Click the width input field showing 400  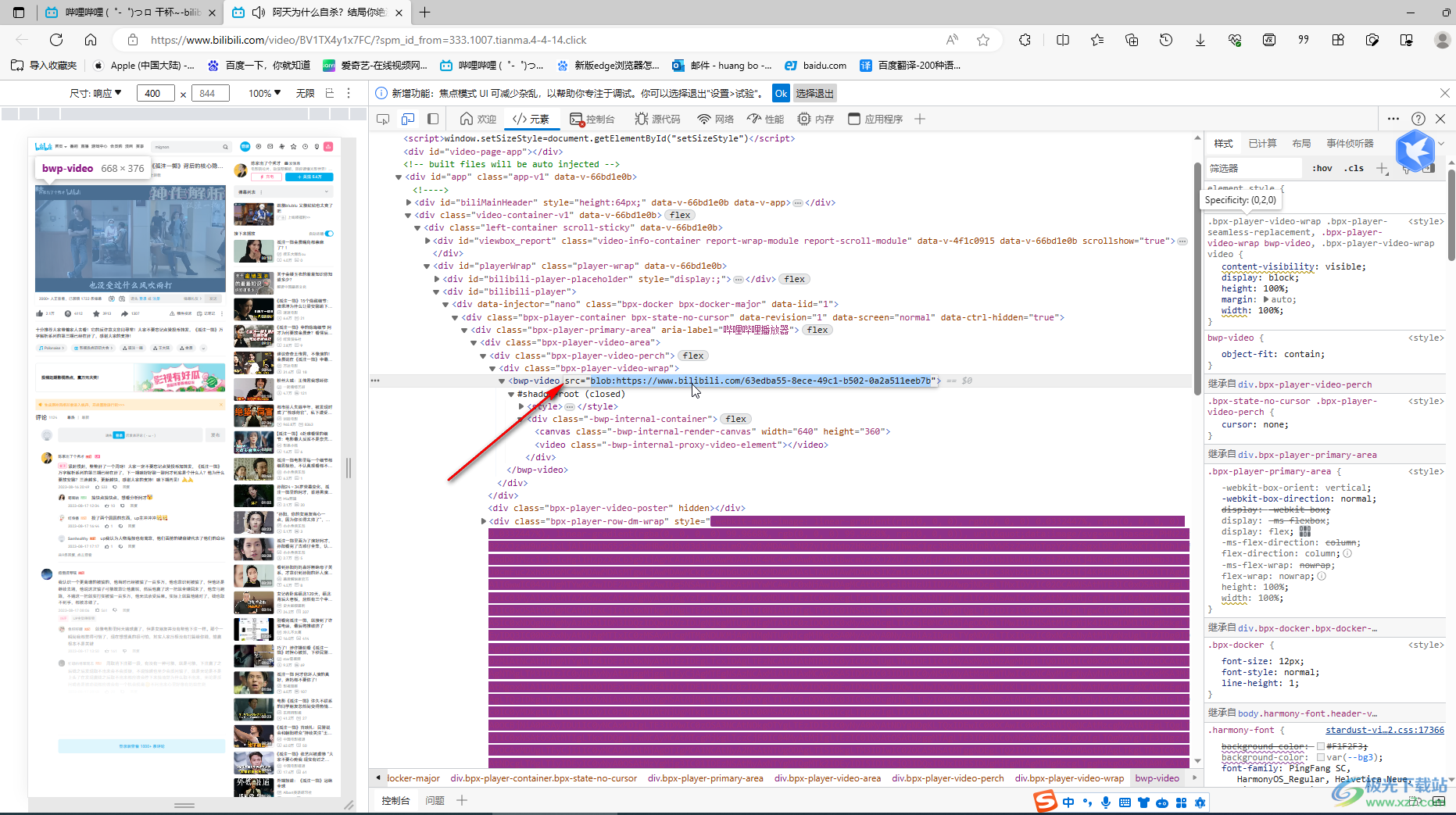point(156,93)
